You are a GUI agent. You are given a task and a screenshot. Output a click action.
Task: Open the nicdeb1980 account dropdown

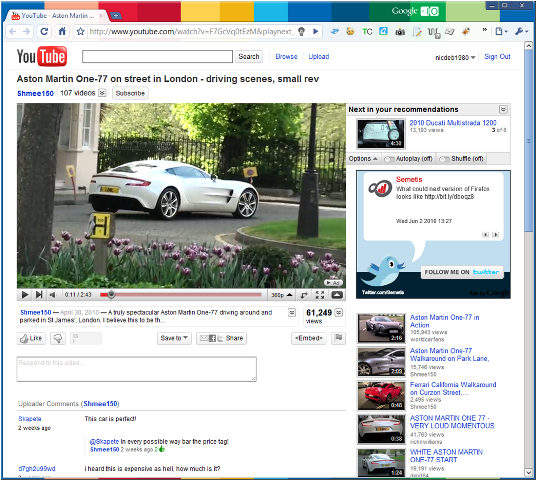pyautogui.click(x=455, y=57)
